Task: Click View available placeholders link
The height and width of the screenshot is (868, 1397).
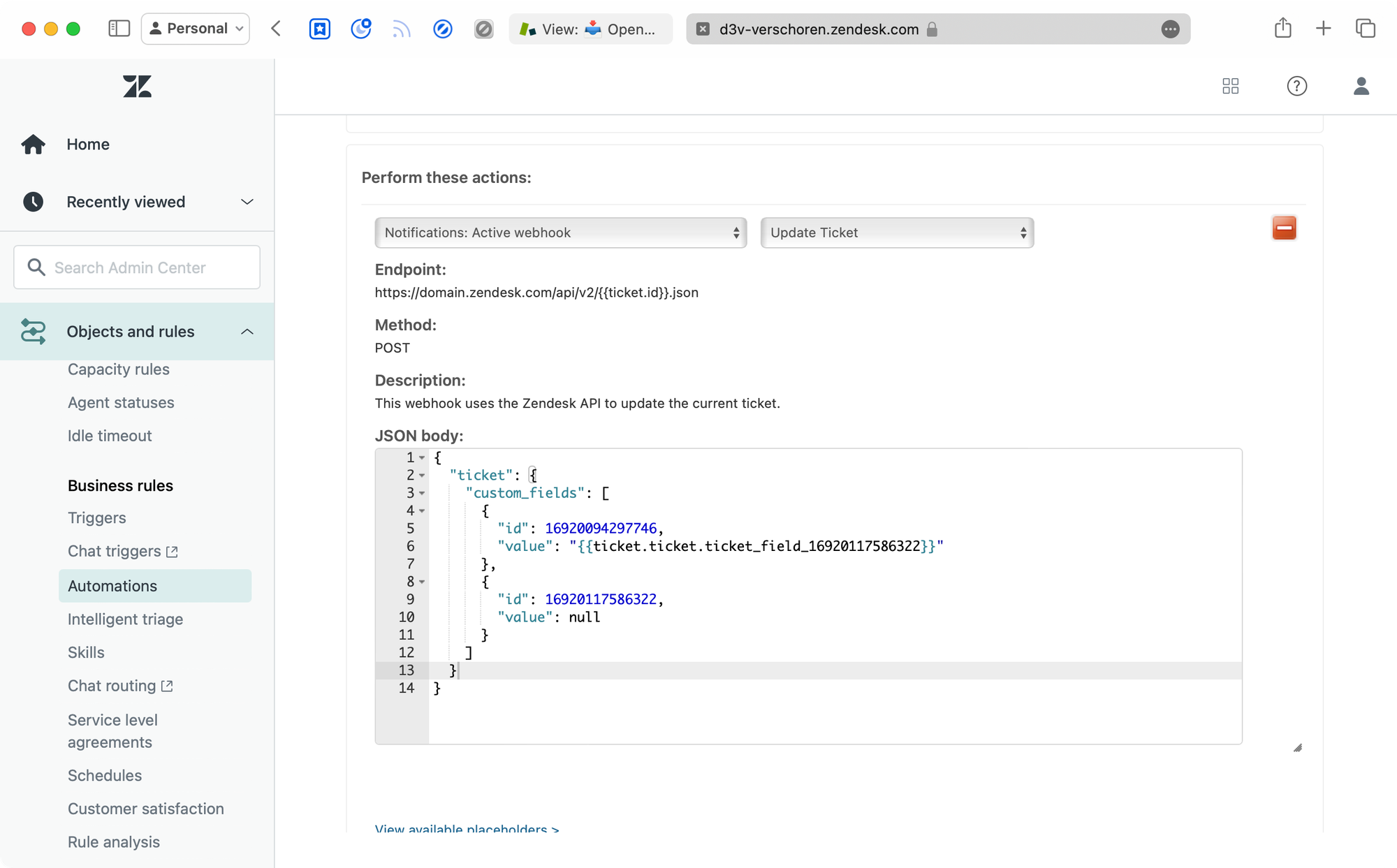Action: [467, 828]
